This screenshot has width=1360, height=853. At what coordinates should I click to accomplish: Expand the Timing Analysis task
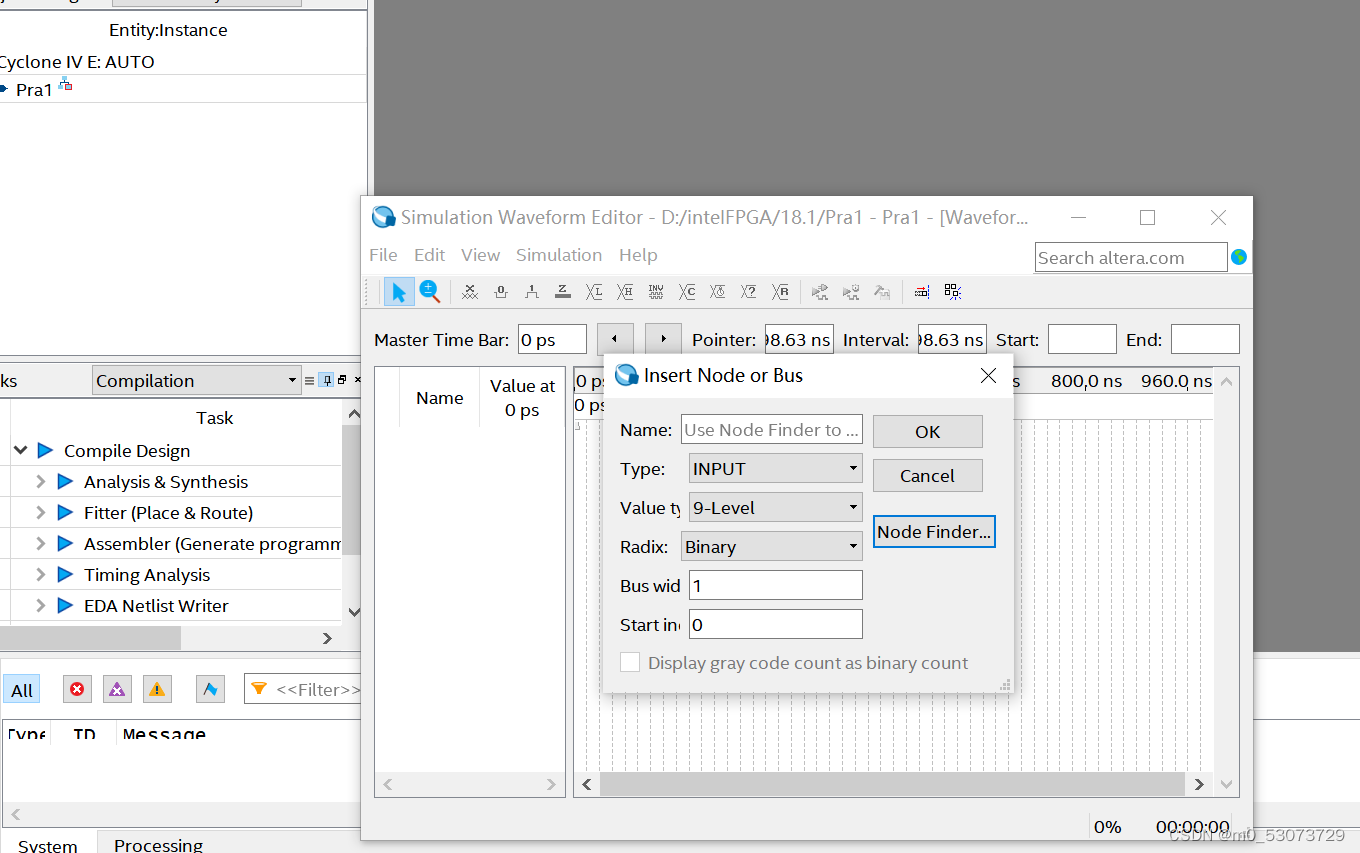(x=40, y=574)
